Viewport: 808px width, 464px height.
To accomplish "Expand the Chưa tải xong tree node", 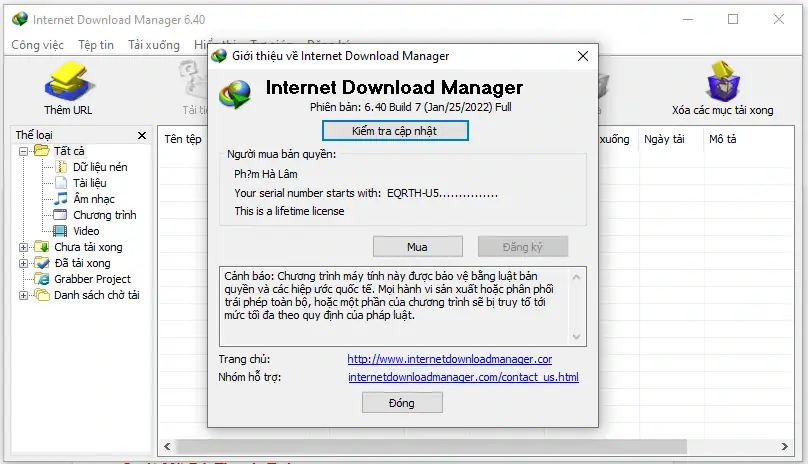I will [23, 247].
